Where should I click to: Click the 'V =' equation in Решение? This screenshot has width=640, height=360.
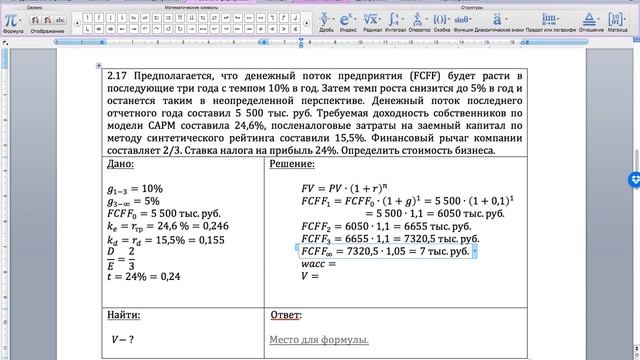coord(310,276)
